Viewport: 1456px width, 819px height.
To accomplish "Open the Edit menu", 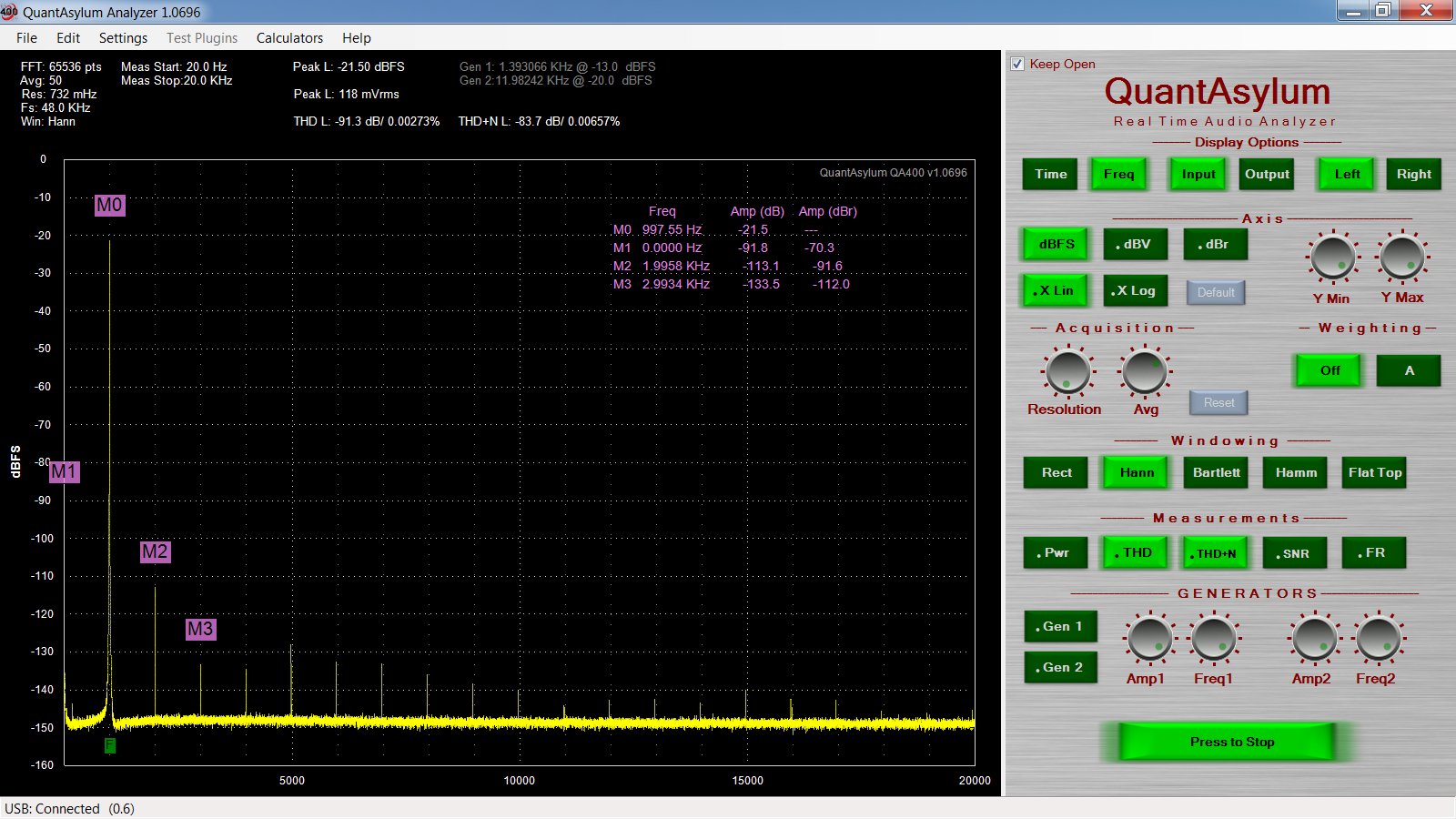I will coord(68,37).
